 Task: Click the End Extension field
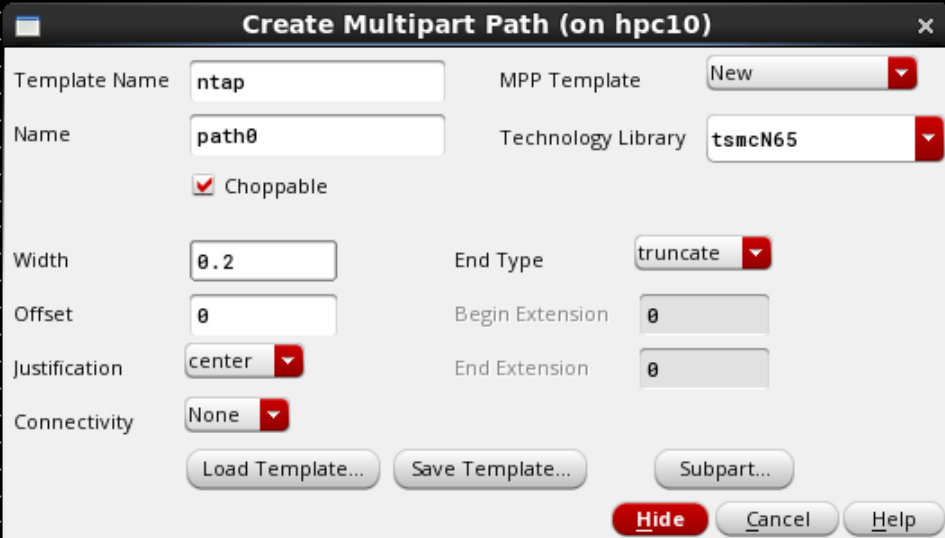[x=704, y=369]
